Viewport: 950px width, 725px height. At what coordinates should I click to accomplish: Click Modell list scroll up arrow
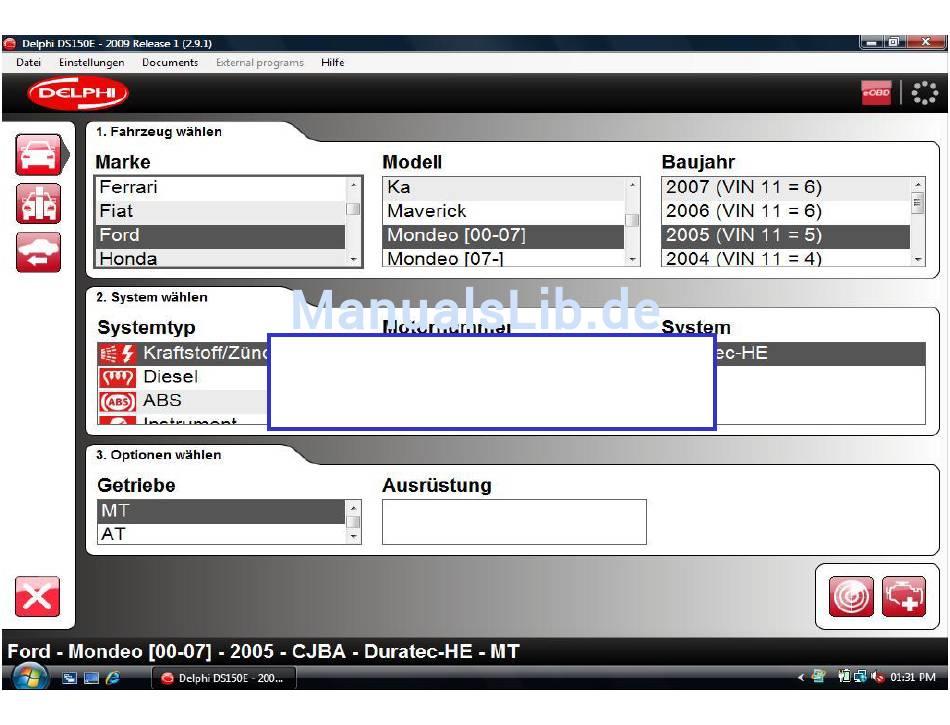click(632, 184)
